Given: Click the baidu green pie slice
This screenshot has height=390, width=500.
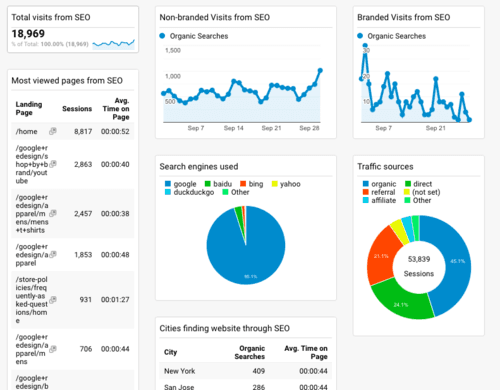Looking at the screenshot, I should coord(239,212).
